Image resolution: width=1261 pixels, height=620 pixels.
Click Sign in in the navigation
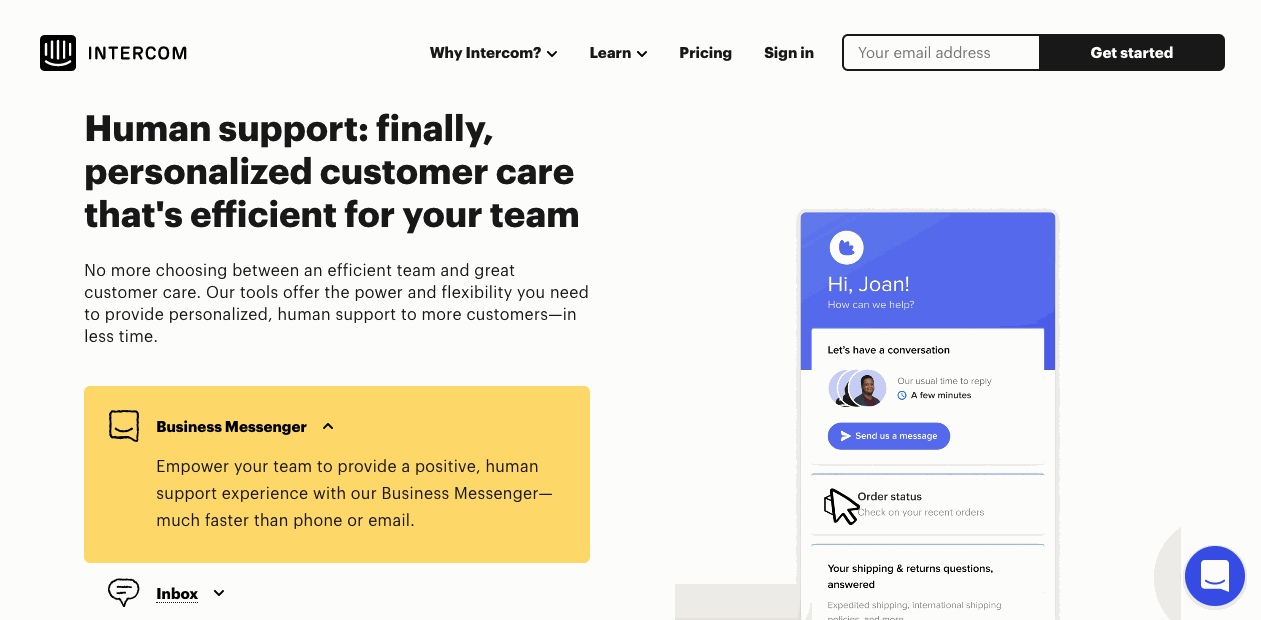tap(789, 53)
